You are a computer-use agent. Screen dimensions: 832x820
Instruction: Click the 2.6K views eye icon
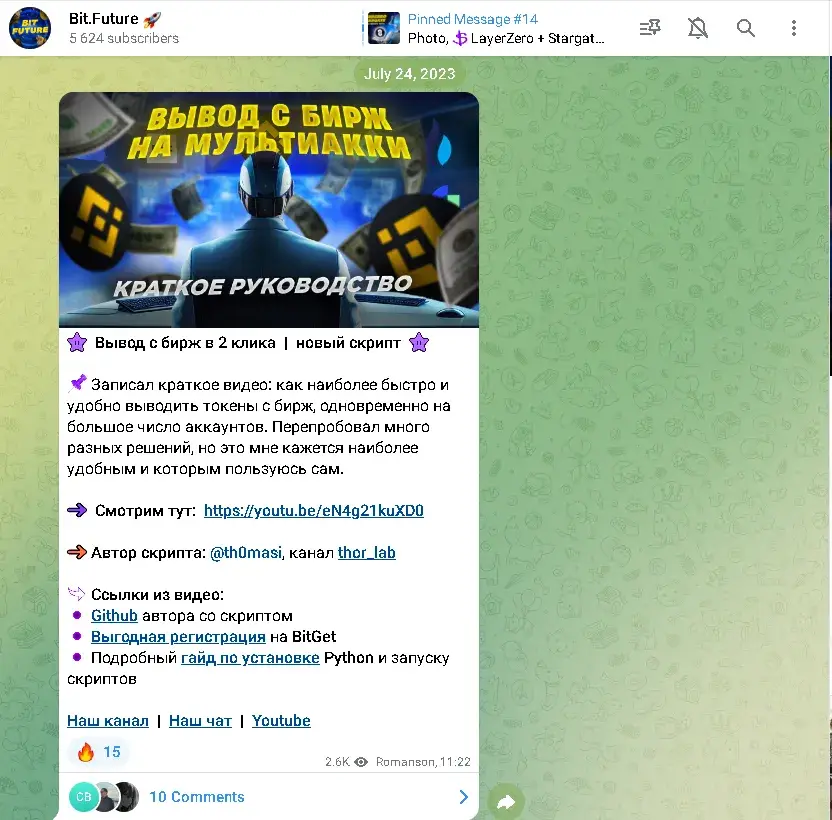[361, 762]
